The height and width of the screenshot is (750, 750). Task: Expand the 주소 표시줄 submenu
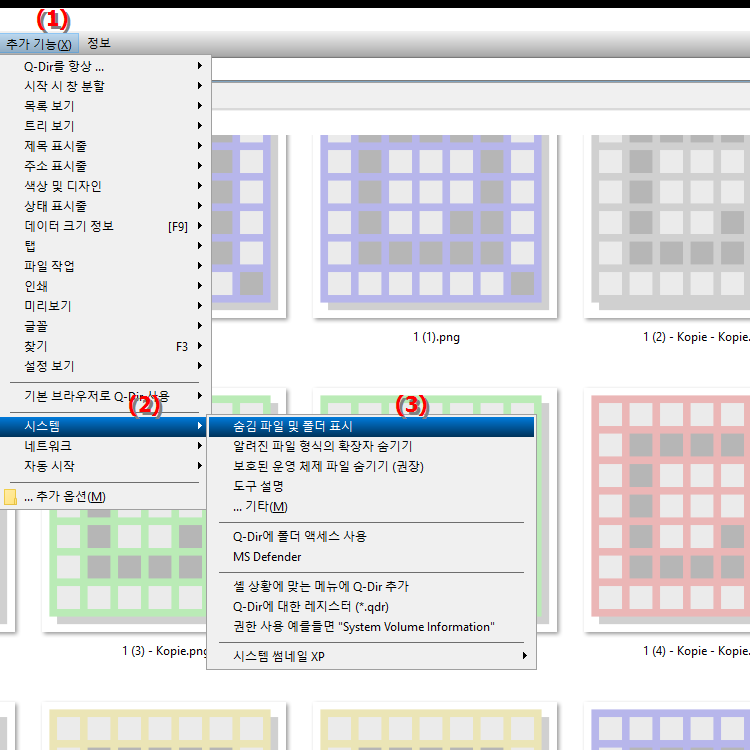coord(104,166)
